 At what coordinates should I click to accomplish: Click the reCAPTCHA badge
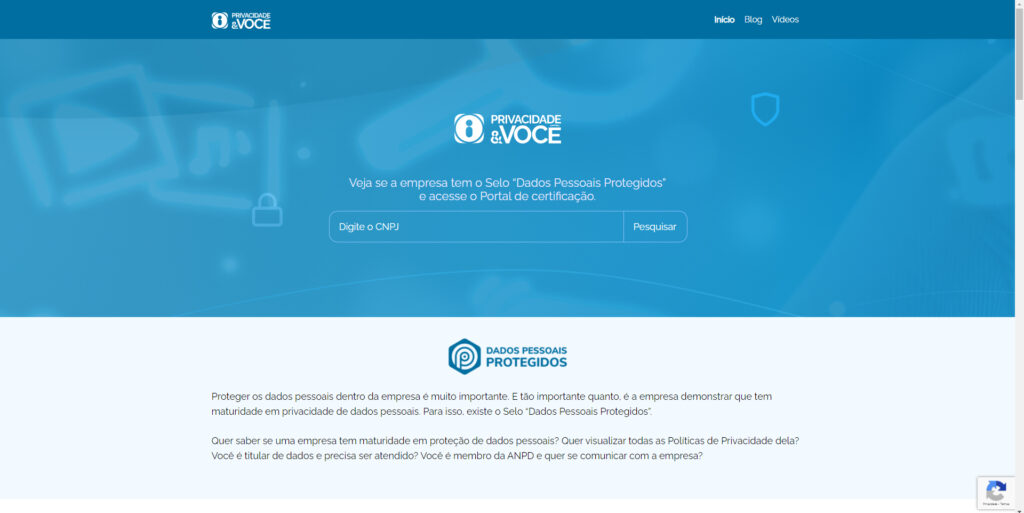point(996,493)
